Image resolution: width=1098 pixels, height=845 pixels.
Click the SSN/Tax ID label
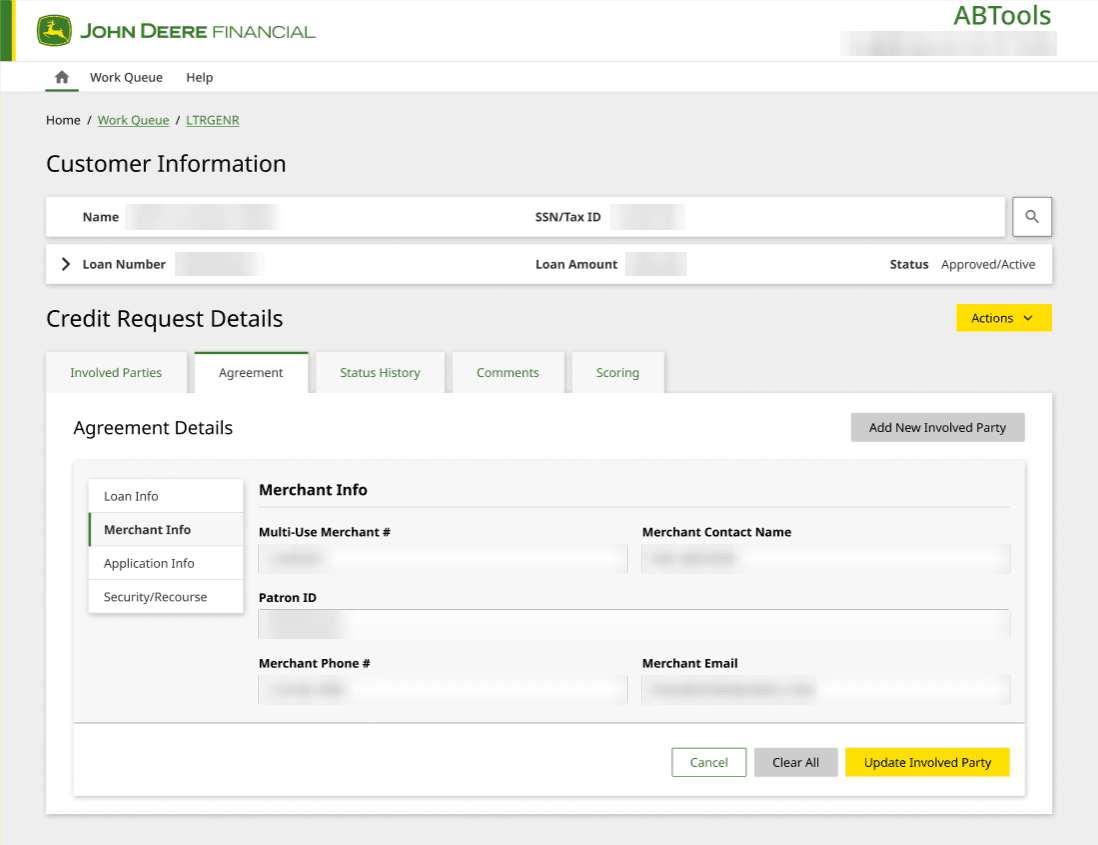(568, 217)
